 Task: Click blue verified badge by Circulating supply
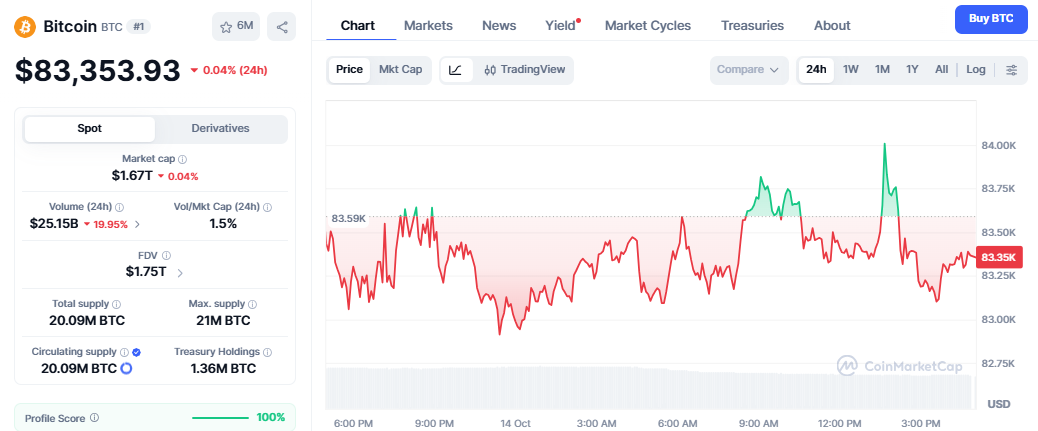tap(136, 352)
